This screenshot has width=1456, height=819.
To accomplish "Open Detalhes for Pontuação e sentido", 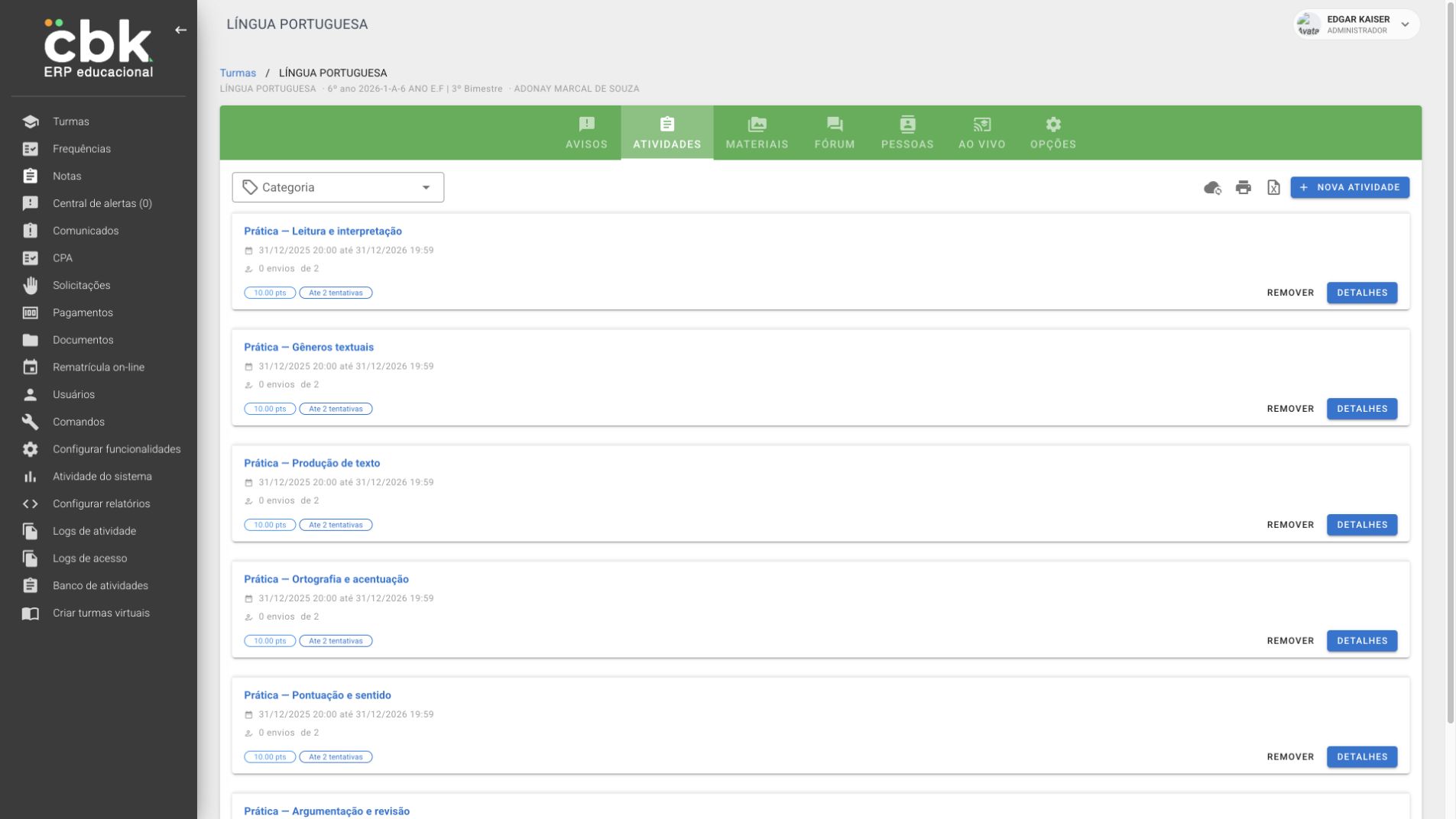I will point(1362,757).
